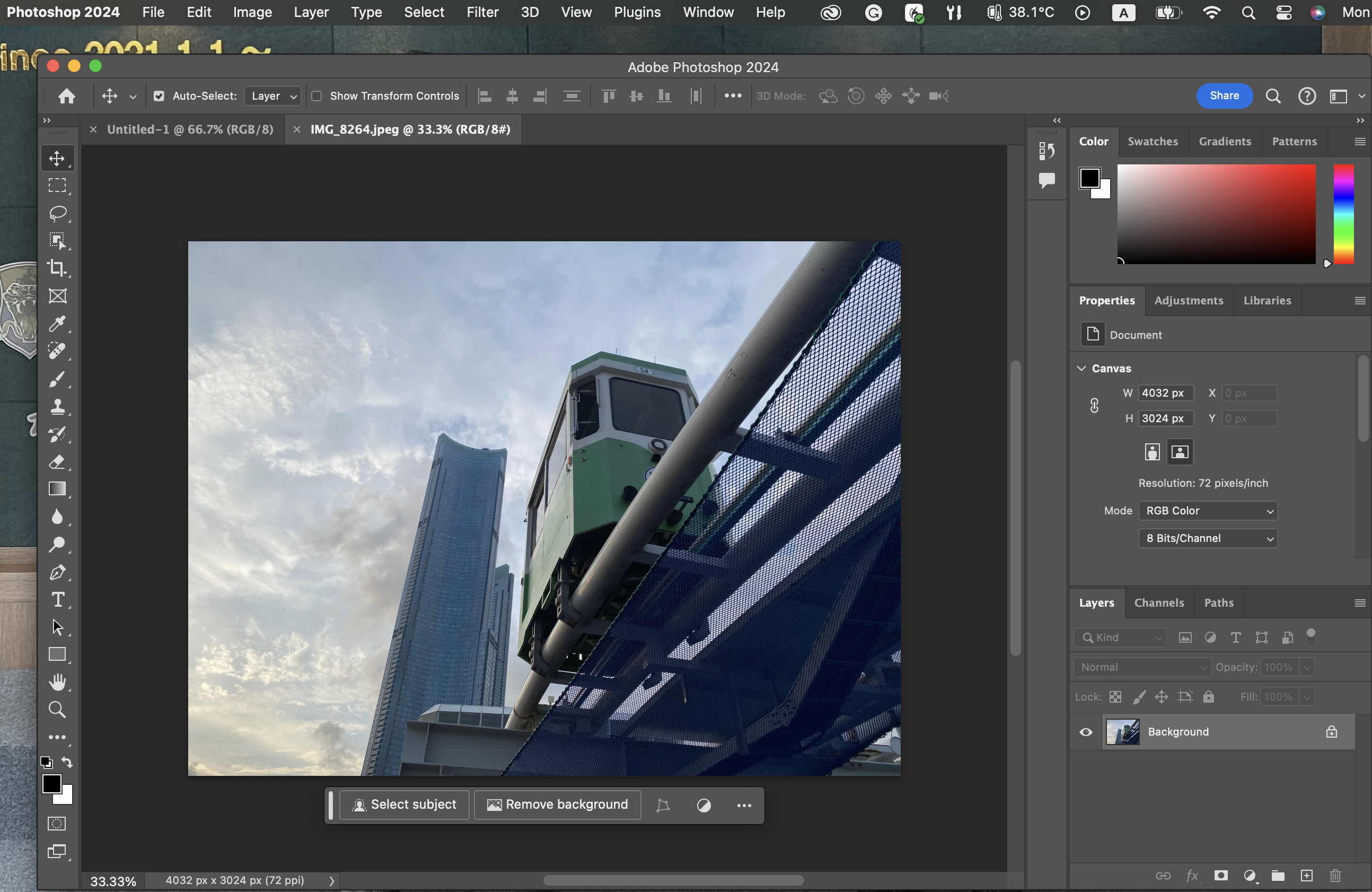Select the Lasso tool

57,213
